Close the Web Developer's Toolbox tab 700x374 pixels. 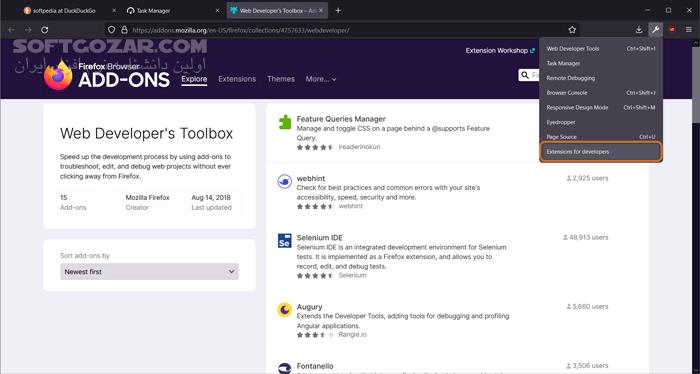click(x=321, y=10)
